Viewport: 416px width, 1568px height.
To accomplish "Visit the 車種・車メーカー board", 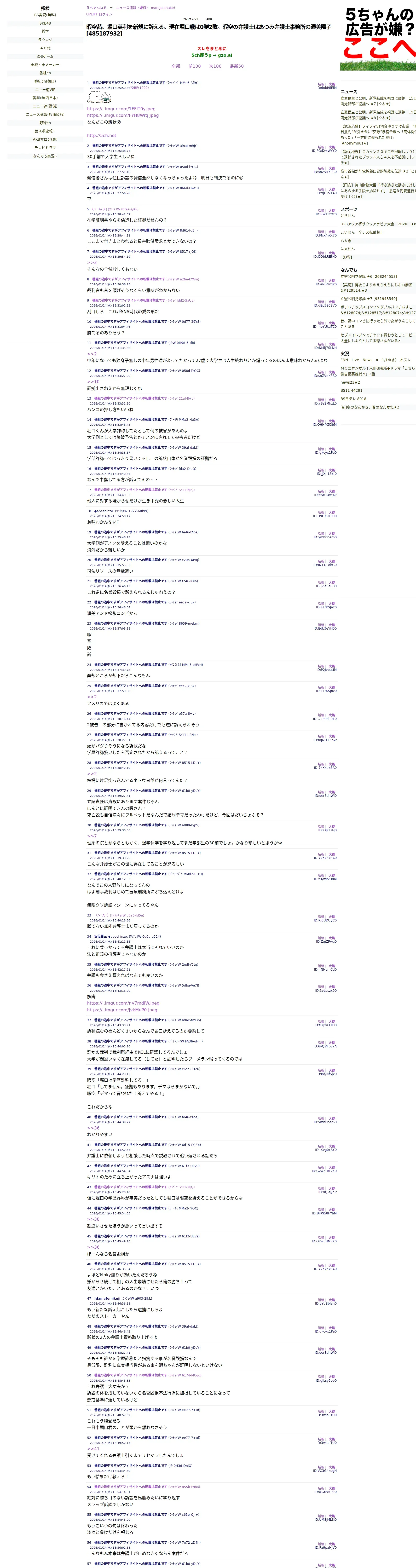I will click(x=45, y=65).
